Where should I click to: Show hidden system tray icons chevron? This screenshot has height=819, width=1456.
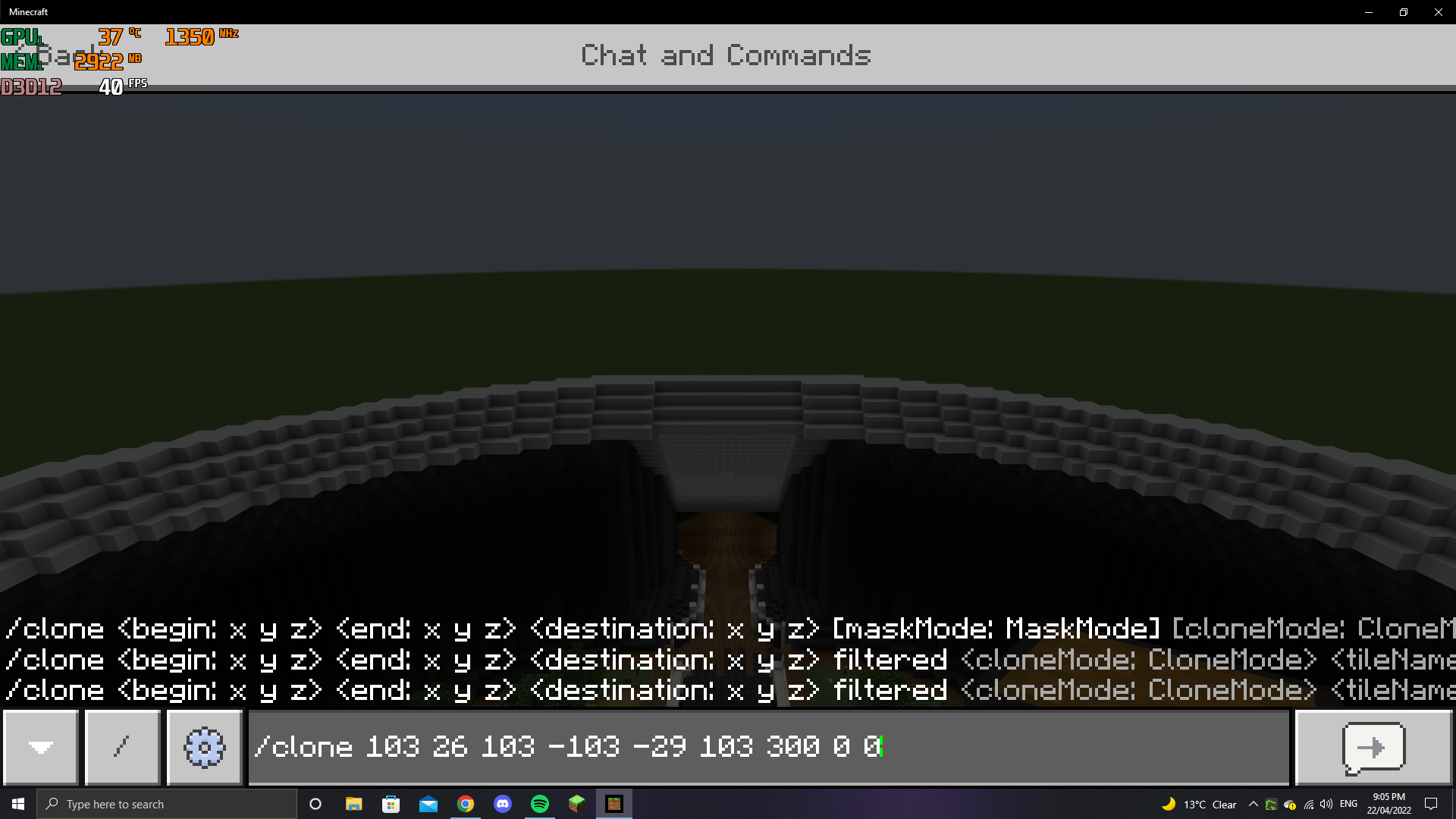tap(1253, 804)
